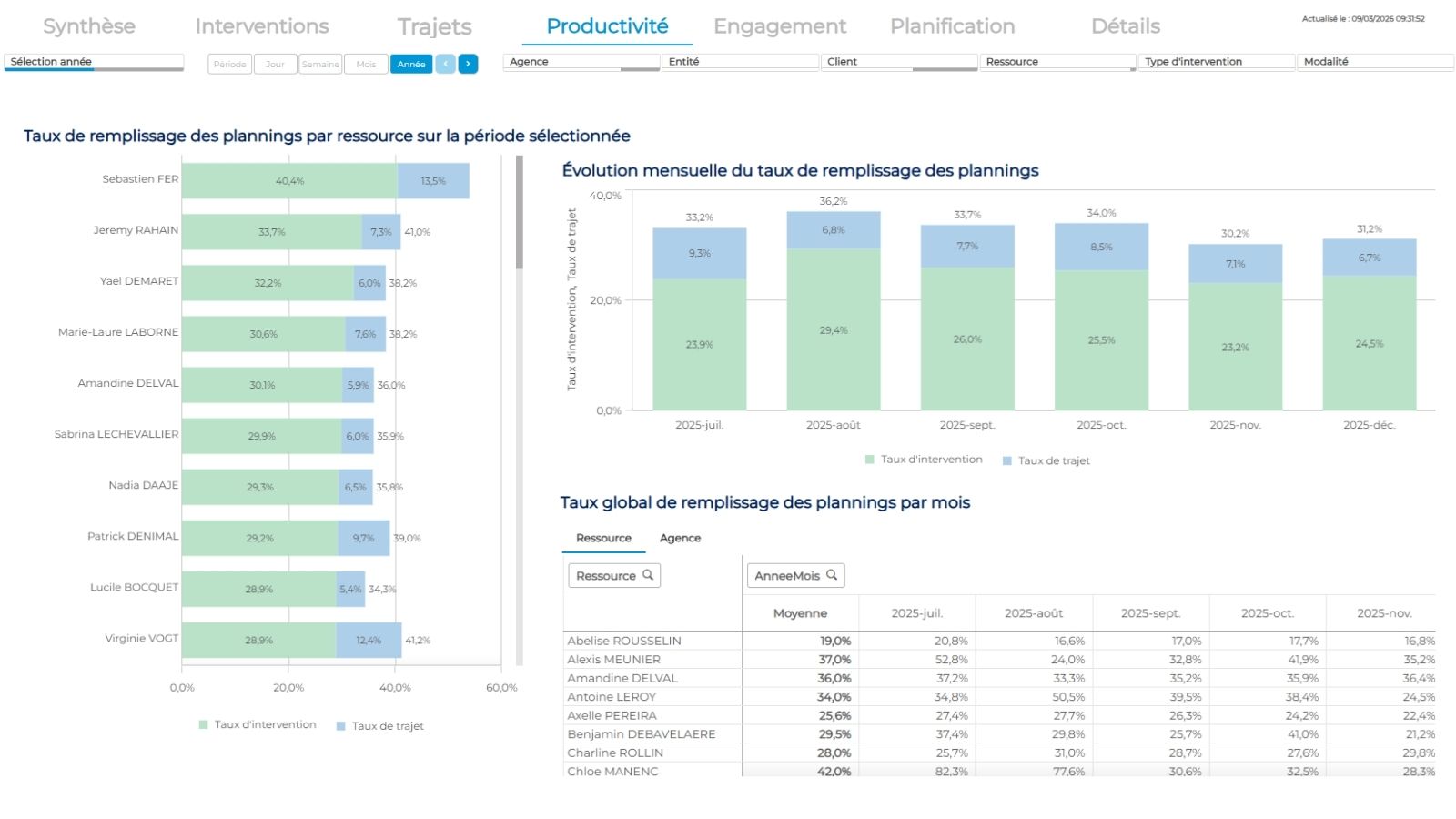The height and width of the screenshot is (819, 1456).
Task: Click the AnneeMois dimension search button
Action: click(796, 575)
